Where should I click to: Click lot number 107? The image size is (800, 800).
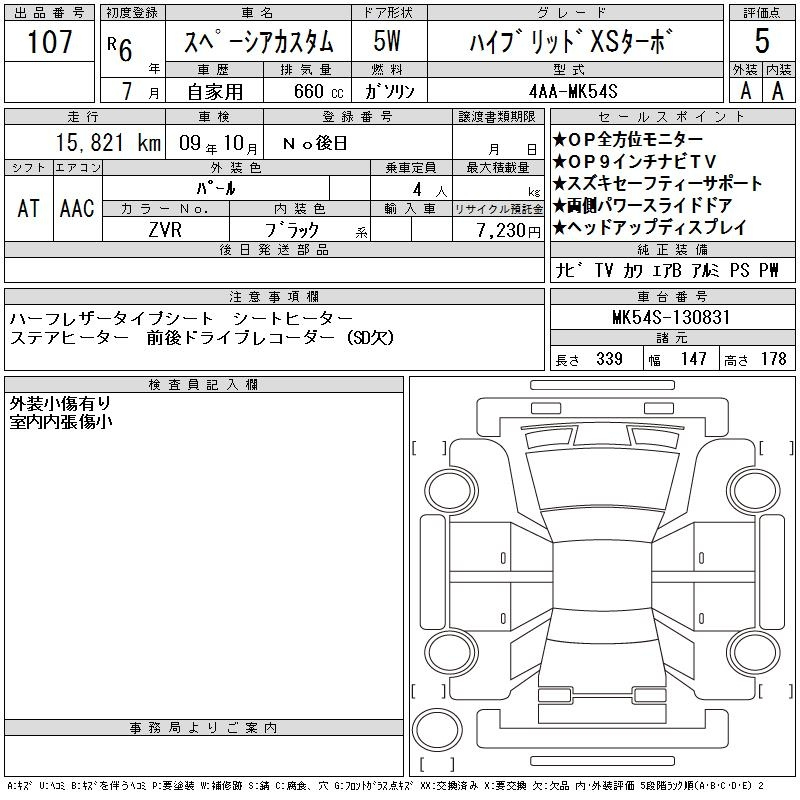tap(50, 42)
